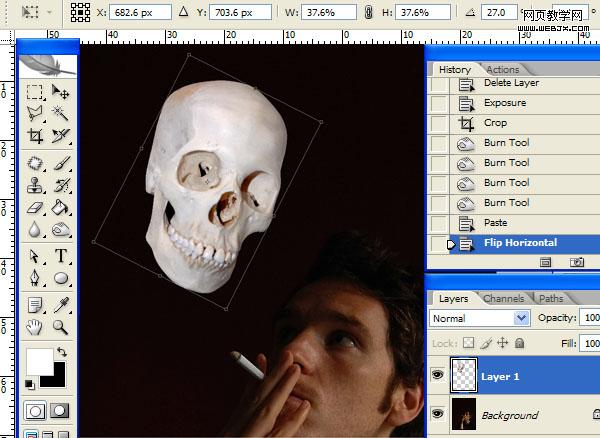Reset to default black and white colors
The width and height of the screenshot is (600, 438).
click(x=29, y=384)
